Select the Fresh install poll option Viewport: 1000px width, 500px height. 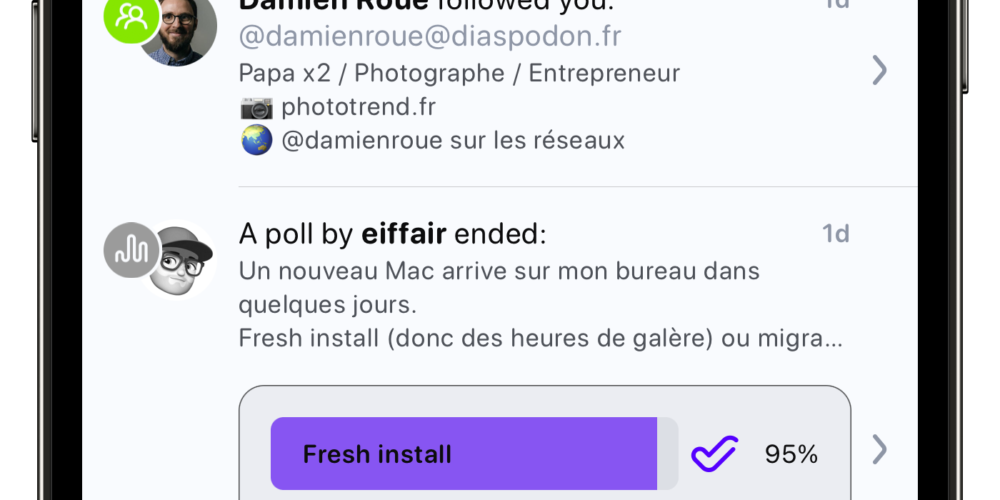pos(474,453)
